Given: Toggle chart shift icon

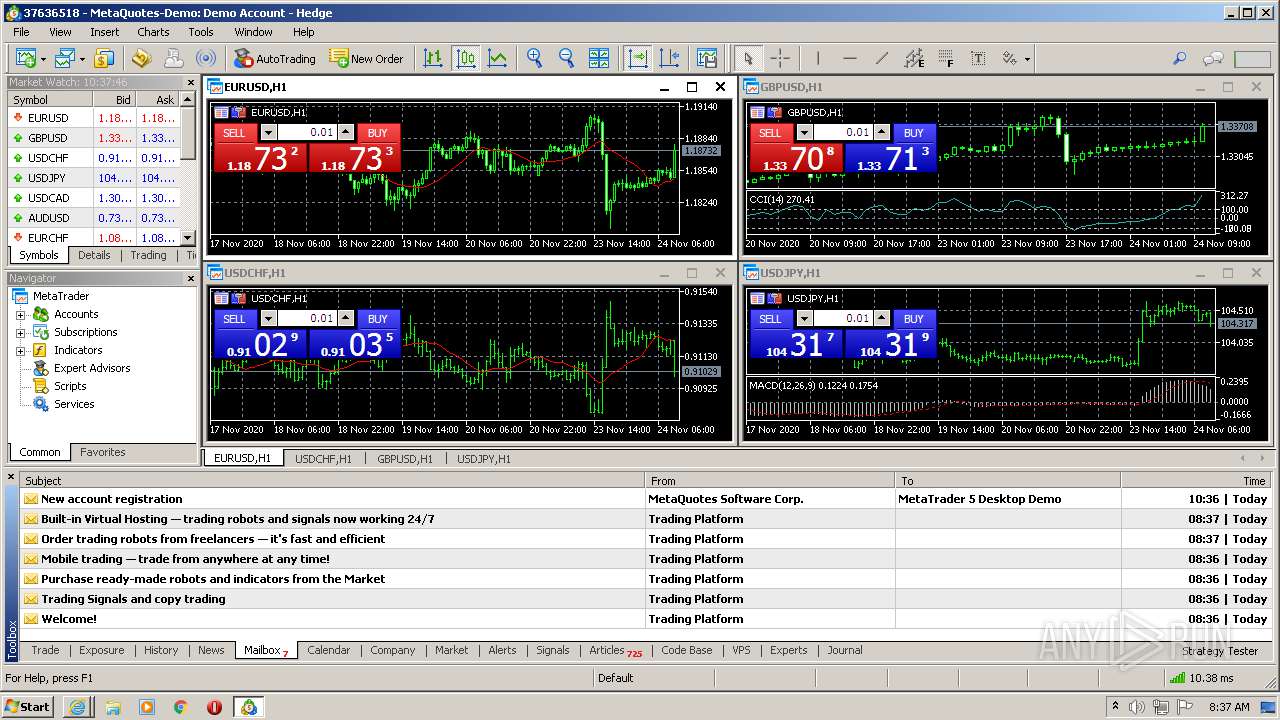Looking at the screenshot, I should click(x=669, y=59).
